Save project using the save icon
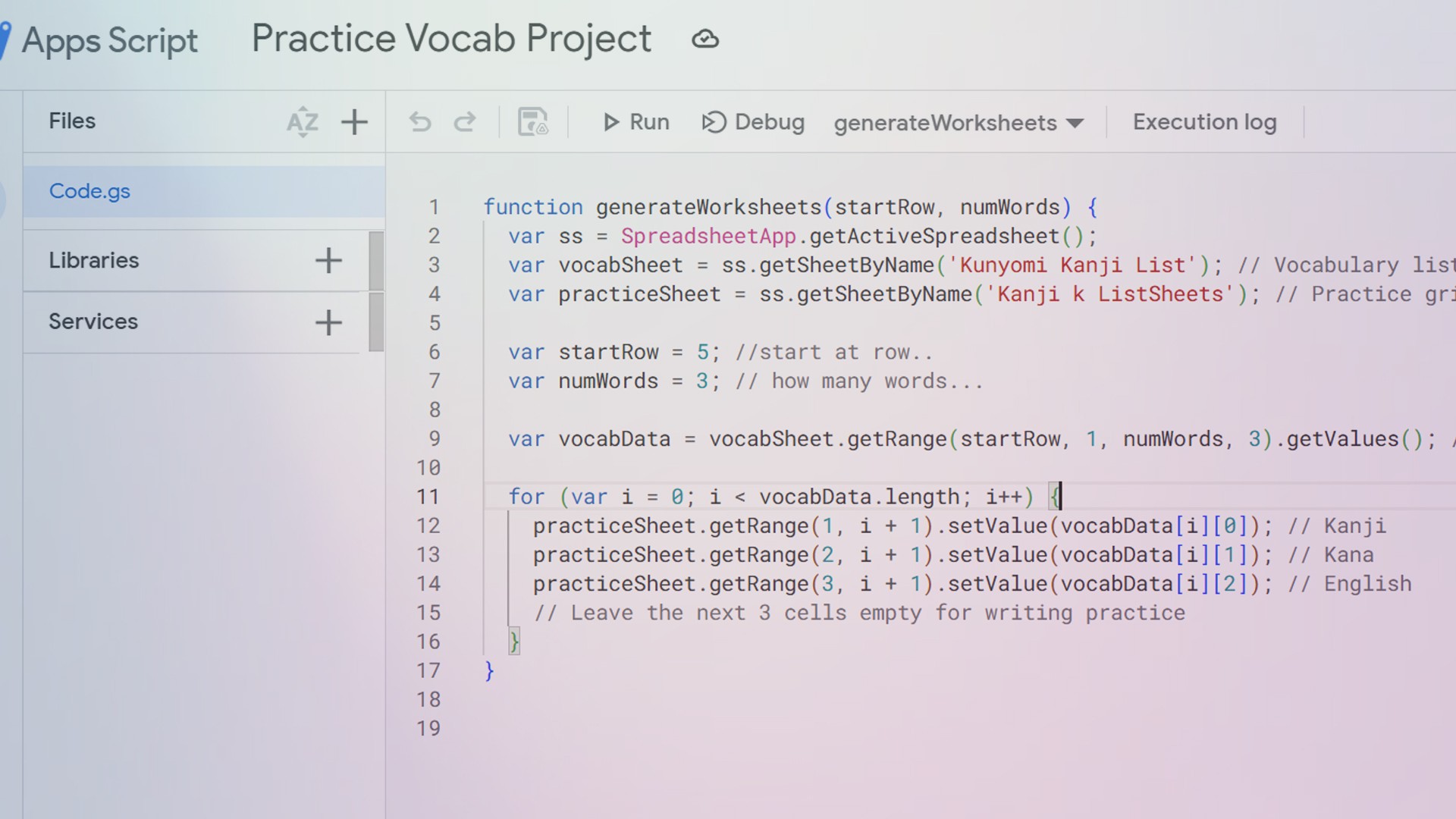This screenshot has width=1456, height=819. [x=532, y=122]
